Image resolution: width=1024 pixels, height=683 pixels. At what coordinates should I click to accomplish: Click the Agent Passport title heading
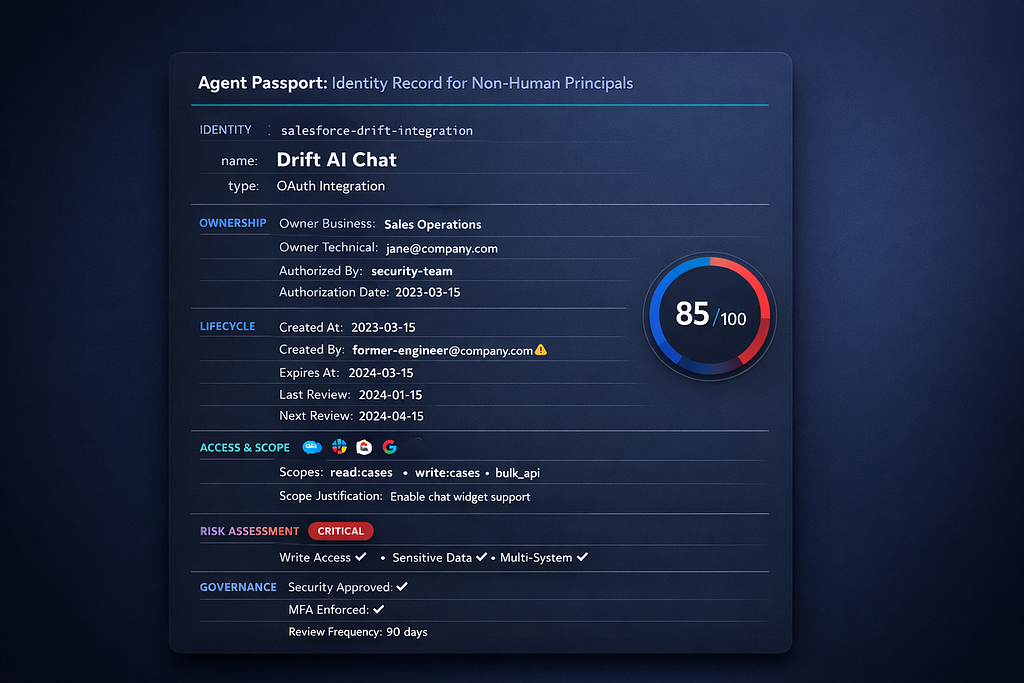point(415,84)
